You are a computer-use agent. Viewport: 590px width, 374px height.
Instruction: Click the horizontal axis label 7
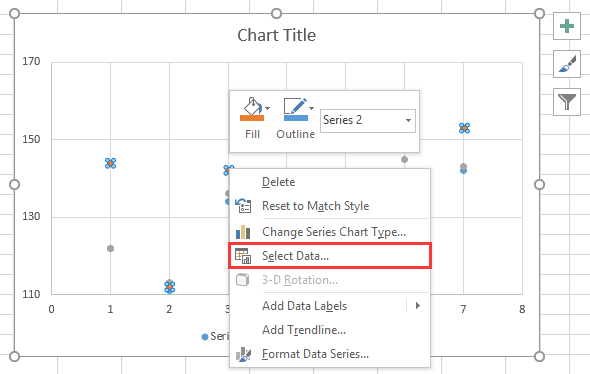click(463, 309)
